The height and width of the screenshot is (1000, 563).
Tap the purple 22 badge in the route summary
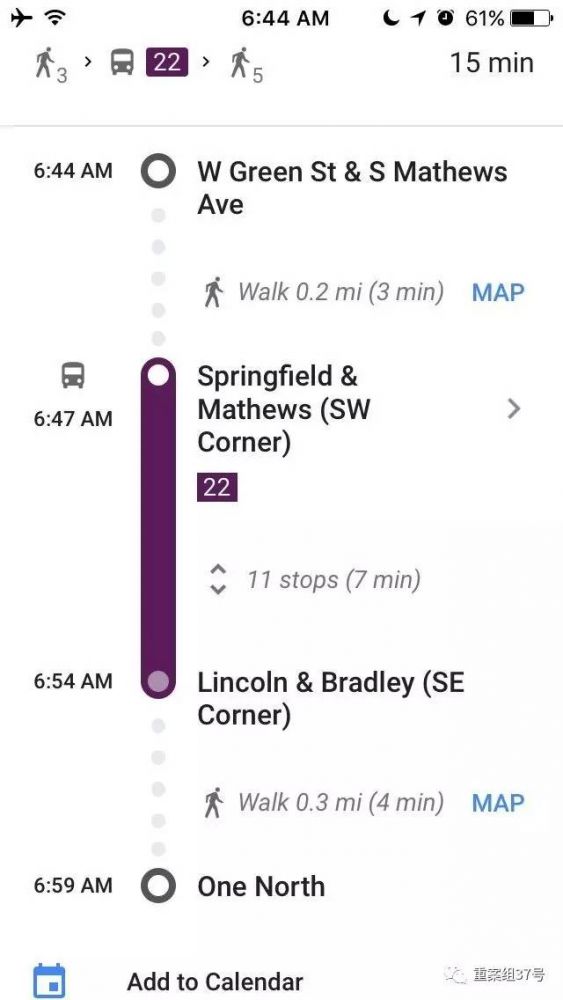[x=167, y=62]
